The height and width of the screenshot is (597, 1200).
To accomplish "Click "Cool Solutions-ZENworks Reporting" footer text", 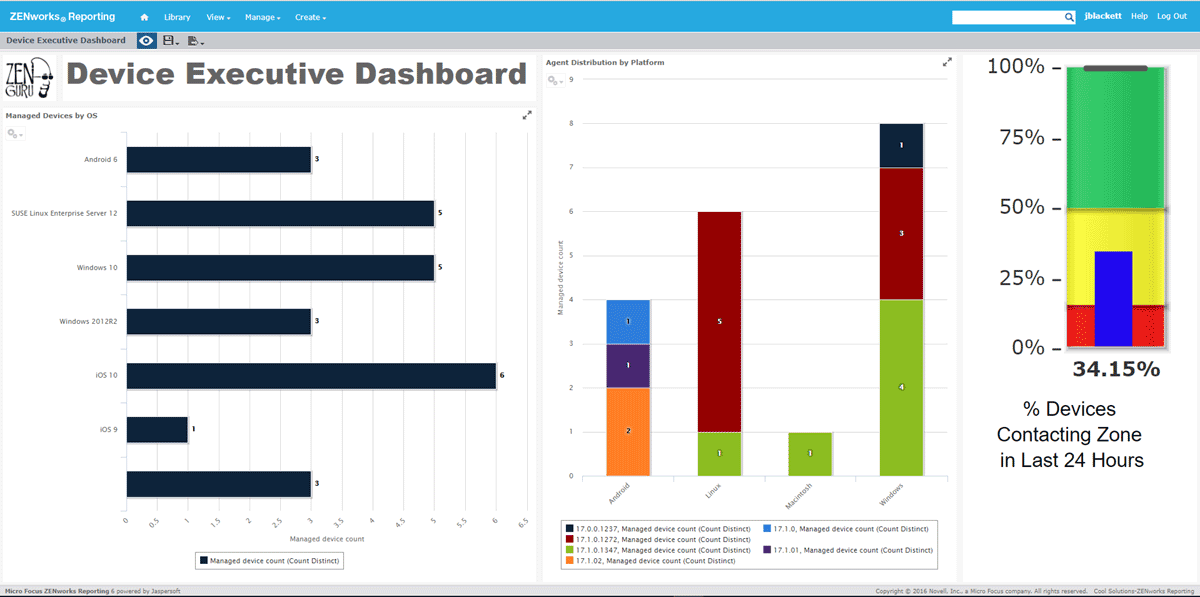I will click(x=1144, y=591).
